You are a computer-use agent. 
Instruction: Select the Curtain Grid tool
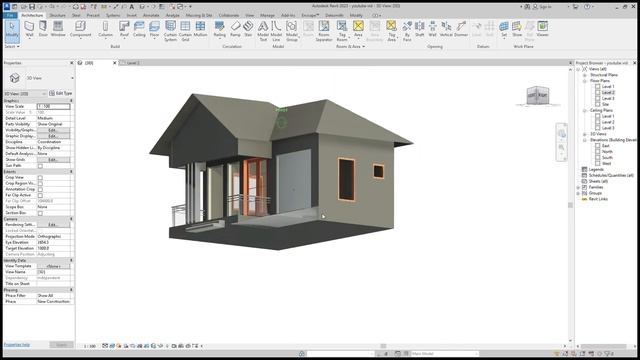[185, 31]
